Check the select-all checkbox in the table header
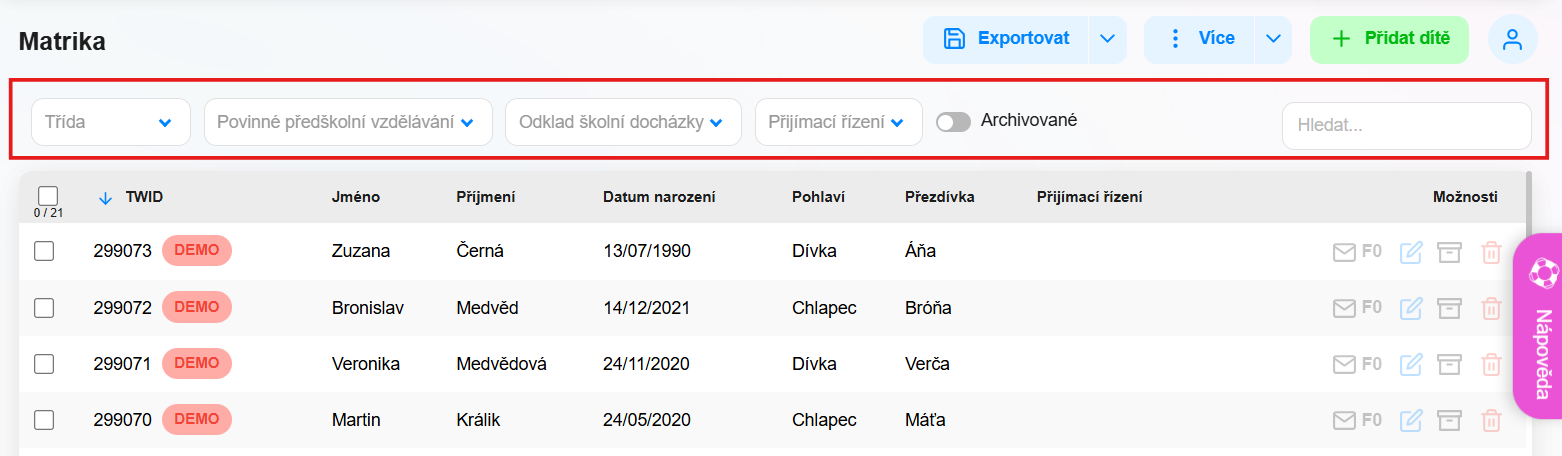 click(x=48, y=195)
